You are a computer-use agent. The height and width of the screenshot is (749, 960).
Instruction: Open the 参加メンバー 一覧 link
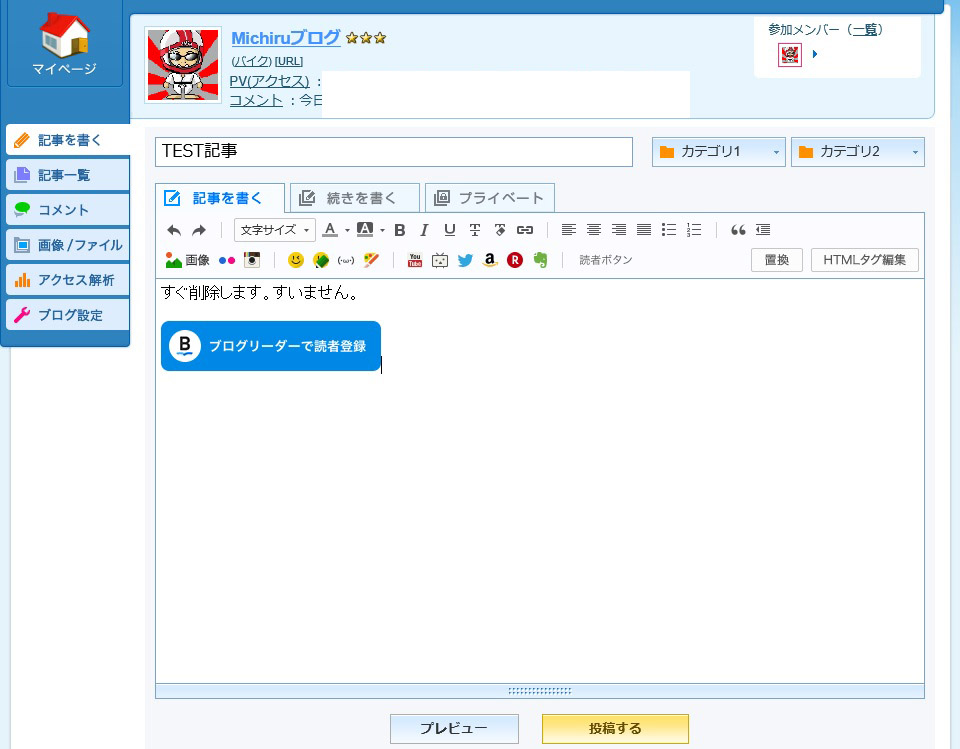point(864,29)
